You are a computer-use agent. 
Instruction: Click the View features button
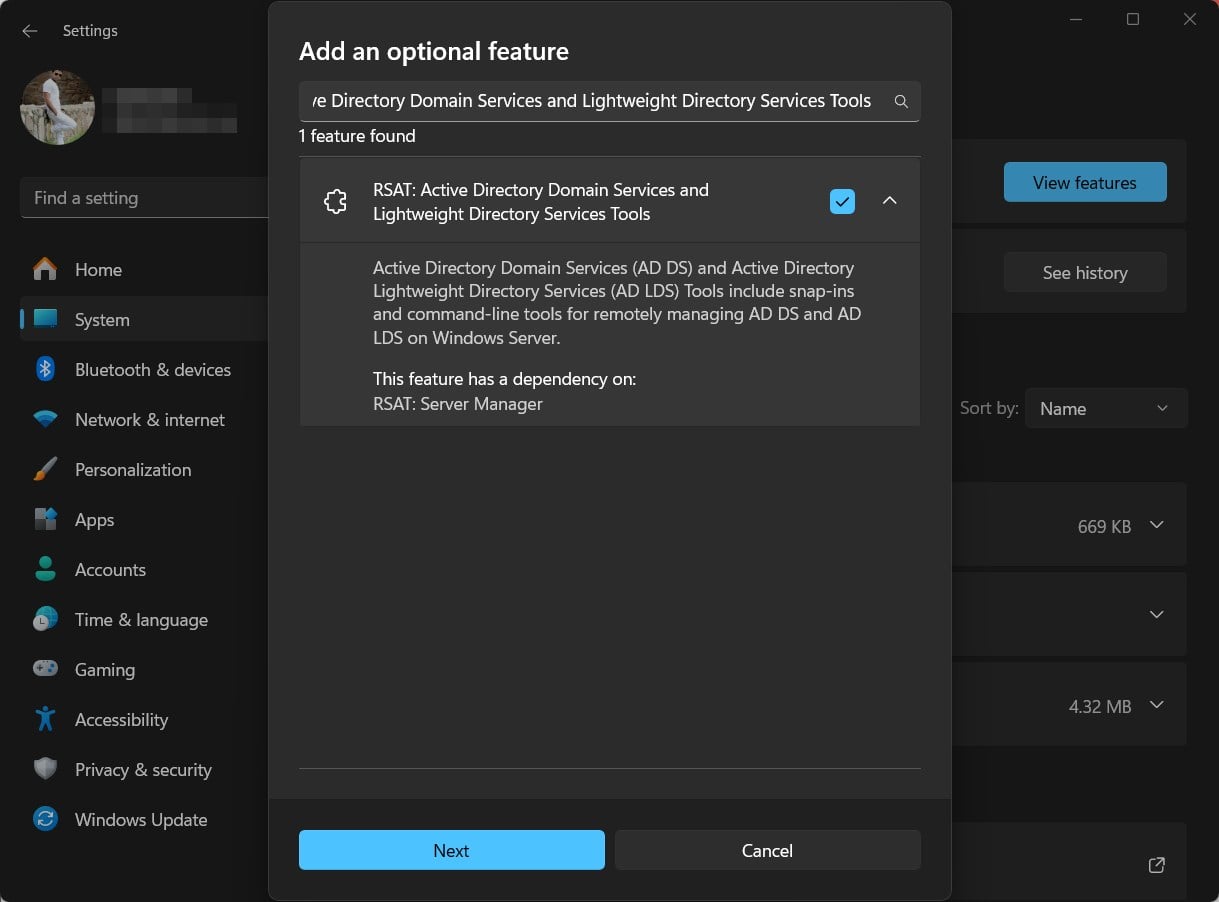1085,182
